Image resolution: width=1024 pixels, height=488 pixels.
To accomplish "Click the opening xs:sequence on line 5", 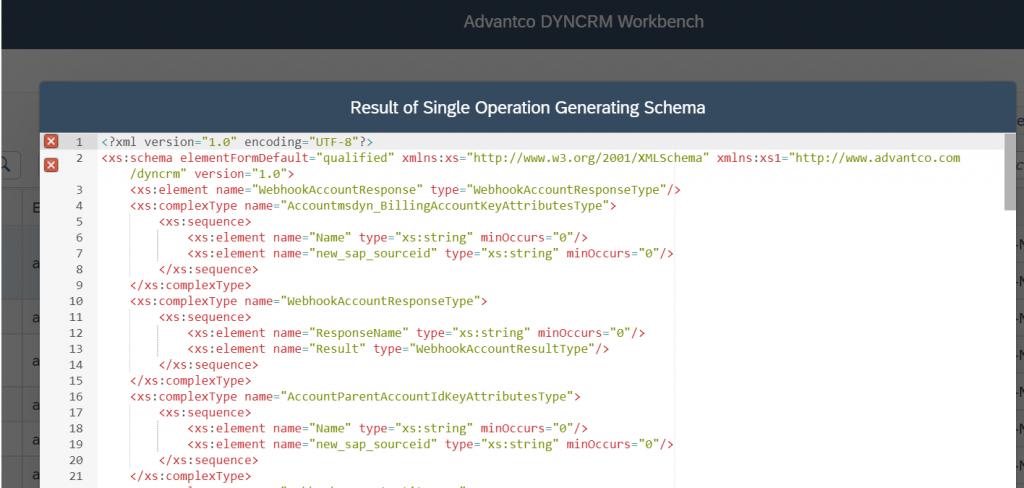I will pos(205,222).
